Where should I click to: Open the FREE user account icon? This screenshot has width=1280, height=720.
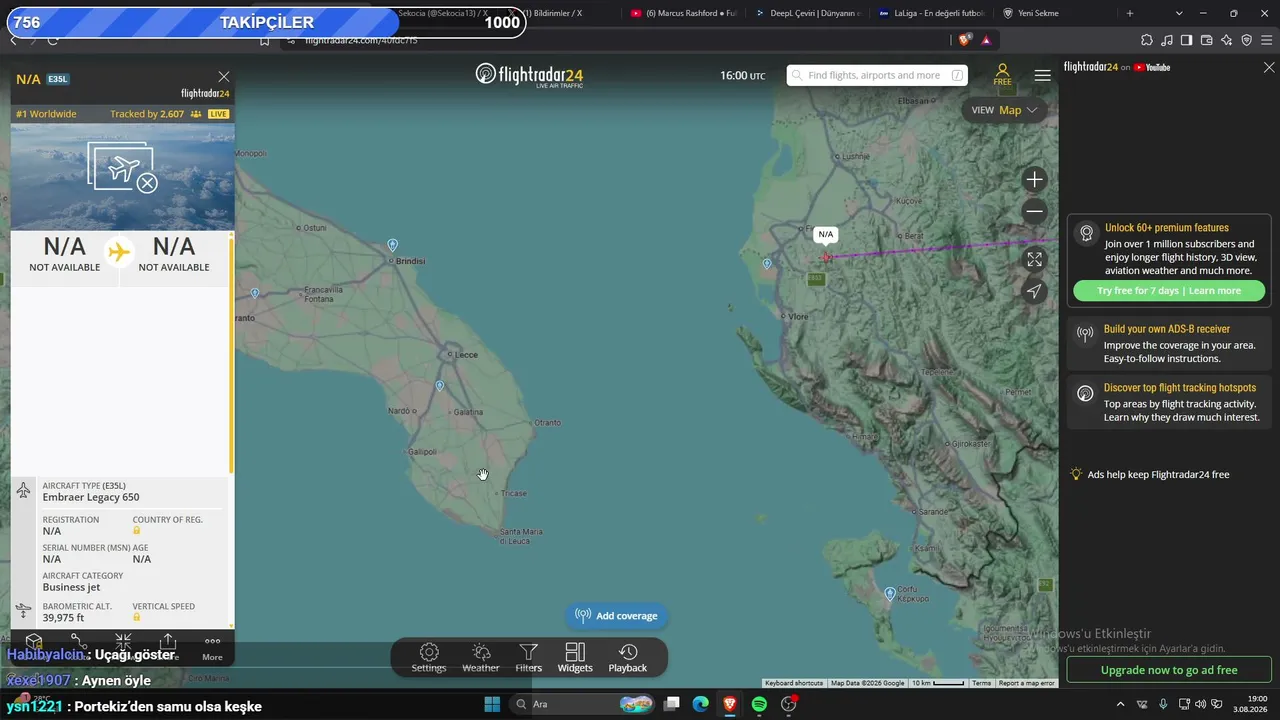pos(1002,75)
